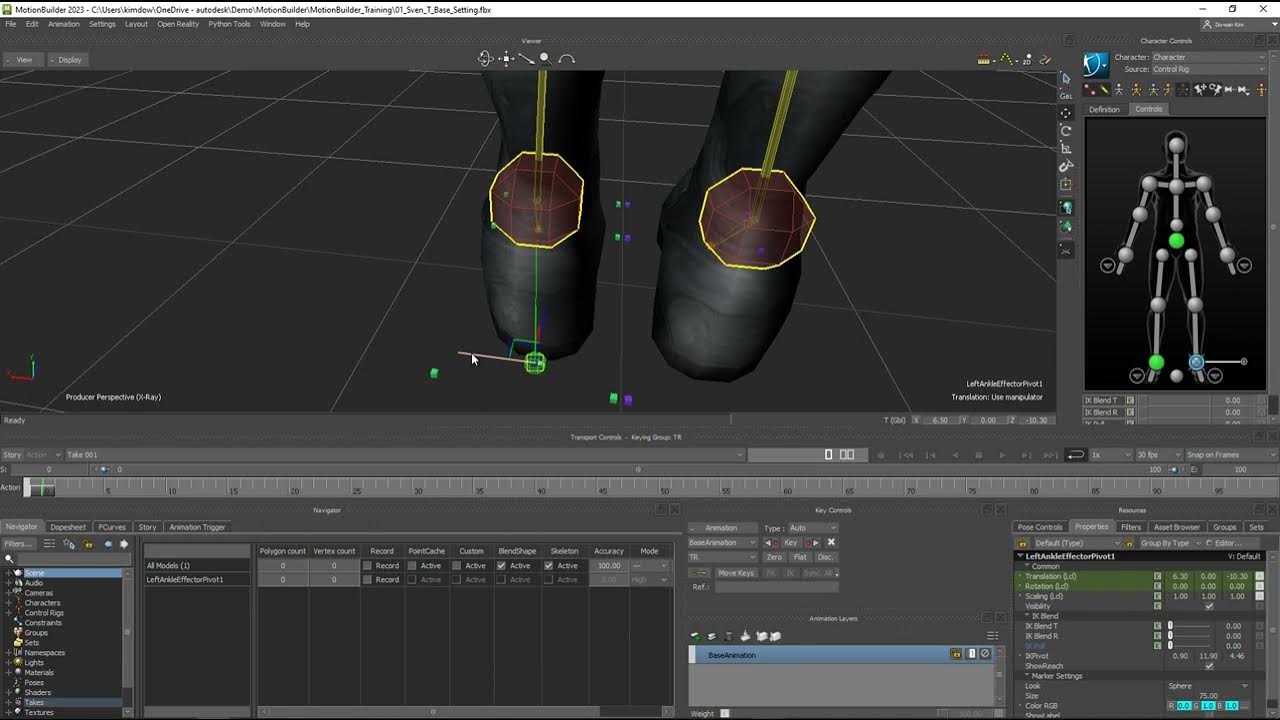Screen dimensions: 1280x720
Task: Open the BaseAnimation layer dropdown in Key Controls
Action: [x=722, y=543]
